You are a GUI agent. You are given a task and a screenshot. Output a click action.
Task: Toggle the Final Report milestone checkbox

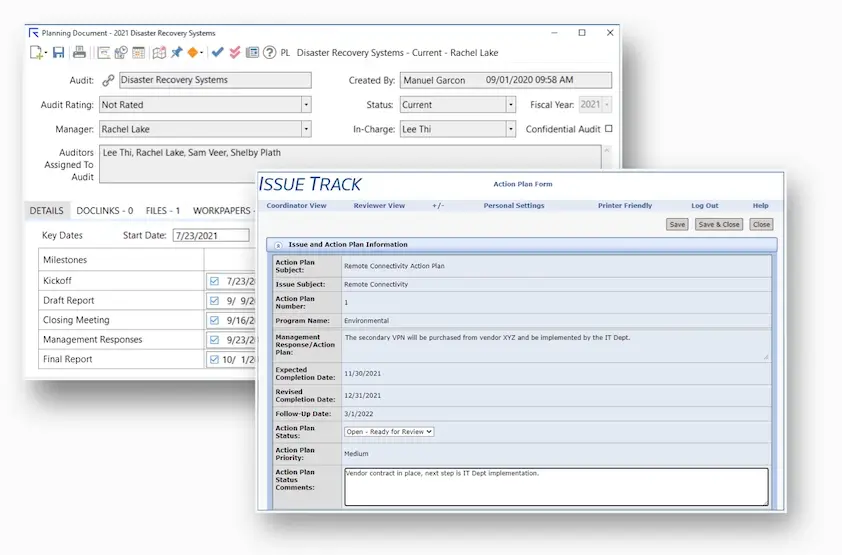[214, 359]
